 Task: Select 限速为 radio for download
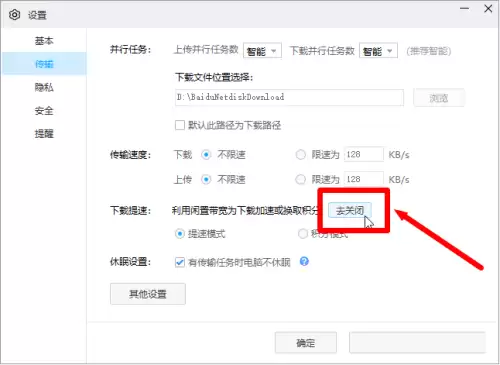coord(301,154)
